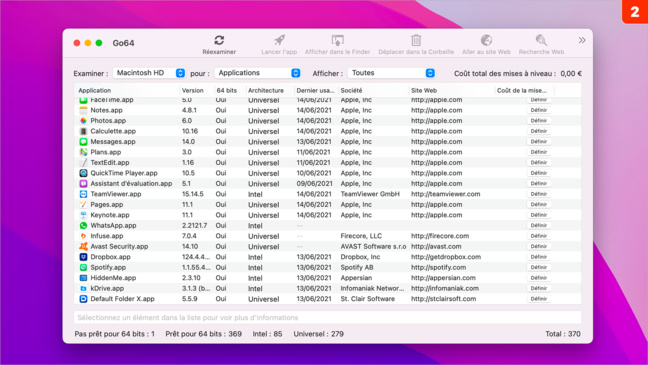
Task: Sort by Coût de la mise column header
Action: [522, 90]
